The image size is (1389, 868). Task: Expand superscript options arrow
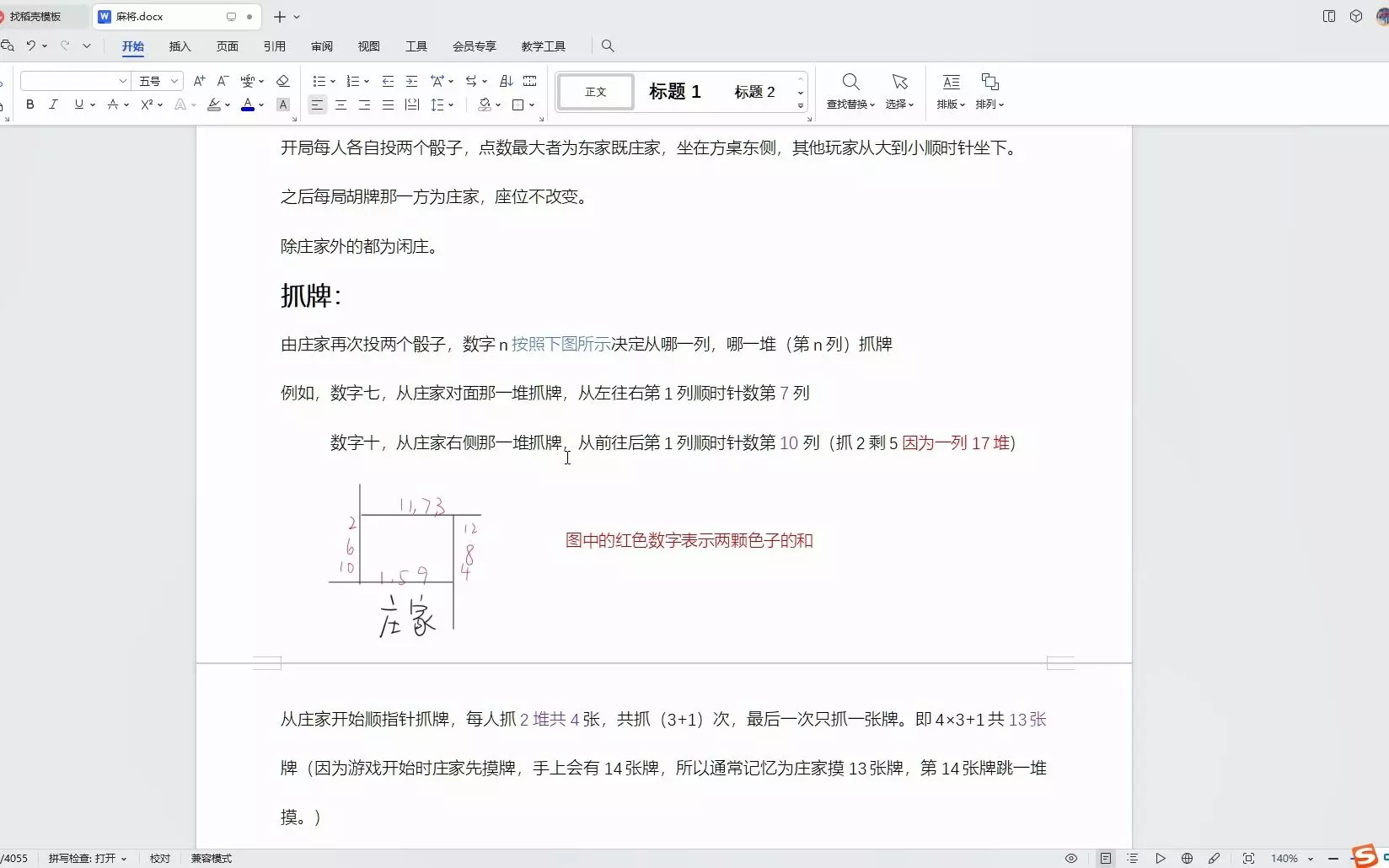click(160, 104)
